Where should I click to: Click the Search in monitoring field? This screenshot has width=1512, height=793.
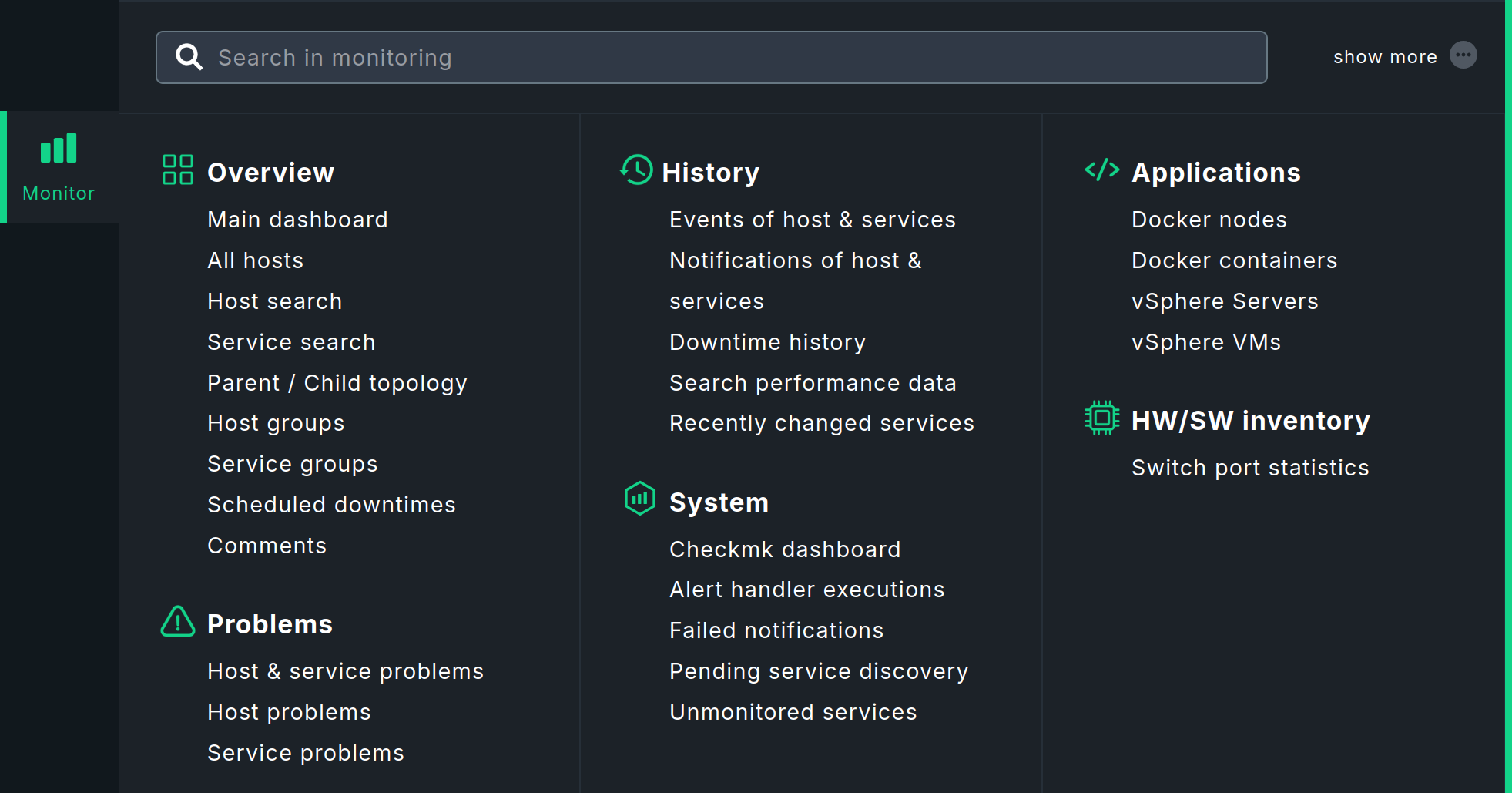[x=616, y=57]
